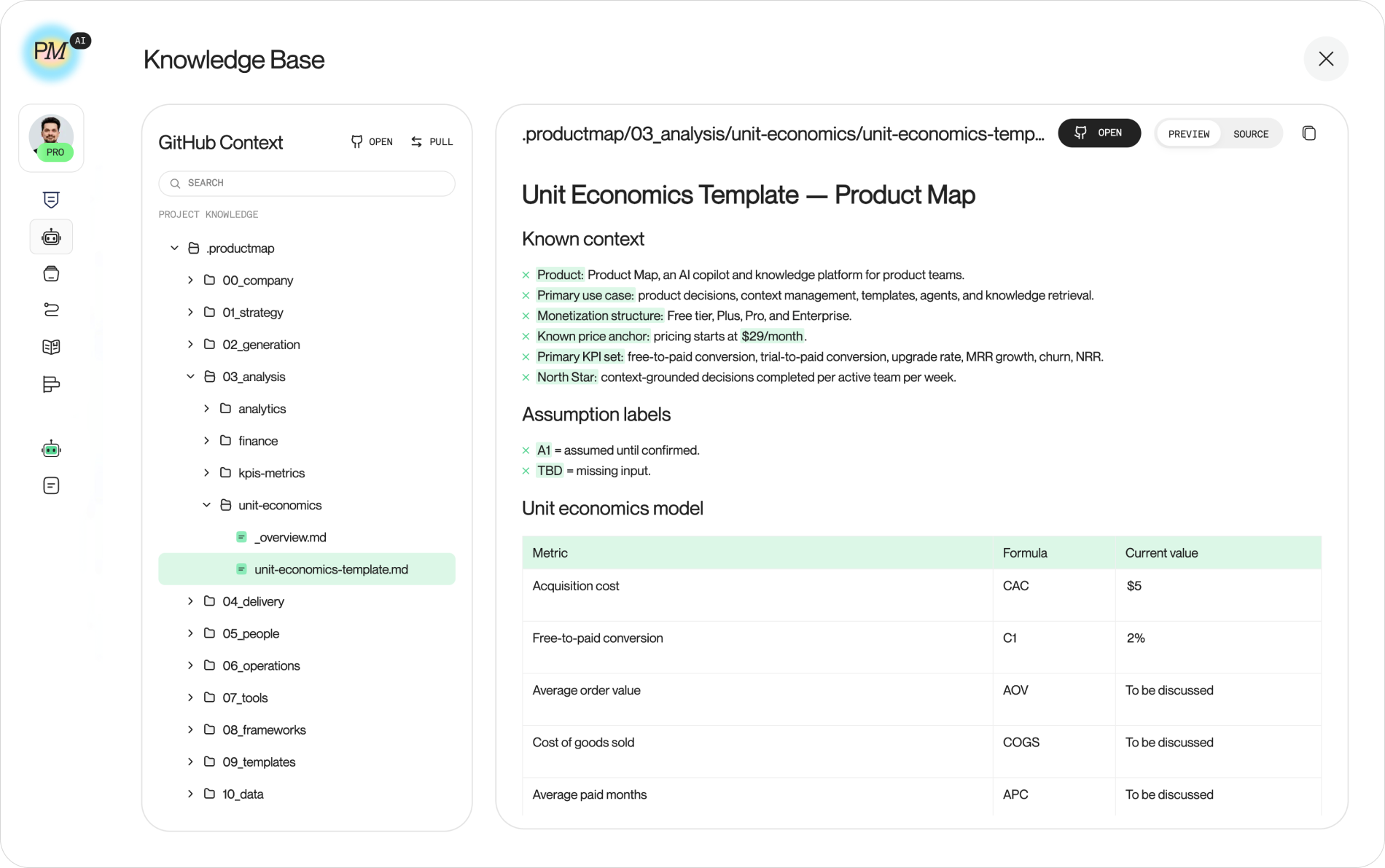Switch to the PREVIEW view
Image resolution: width=1385 pixels, height=868 pixels.
tap(1188, 134)
